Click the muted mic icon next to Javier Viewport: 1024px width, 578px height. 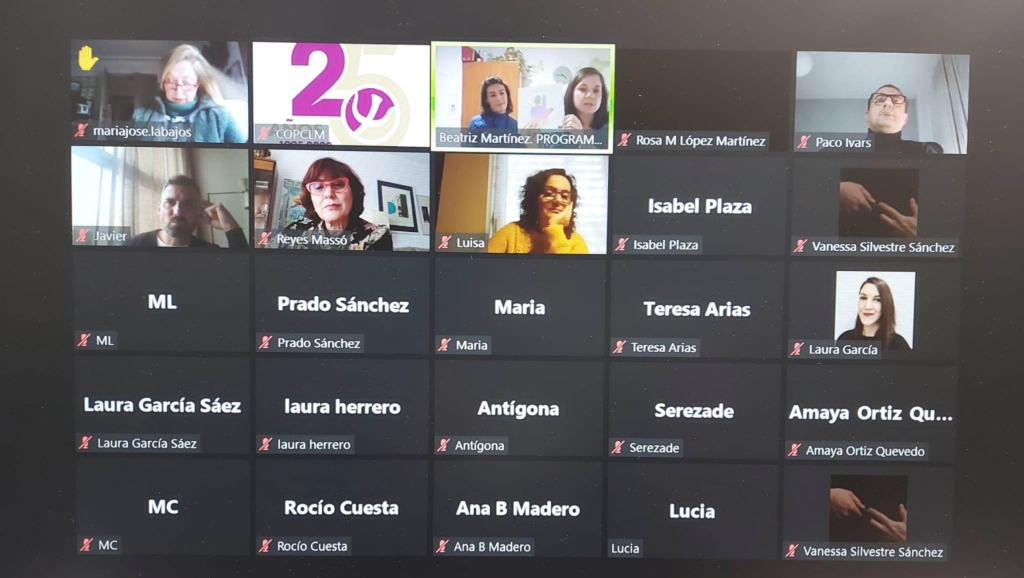(x=83, y=236)
